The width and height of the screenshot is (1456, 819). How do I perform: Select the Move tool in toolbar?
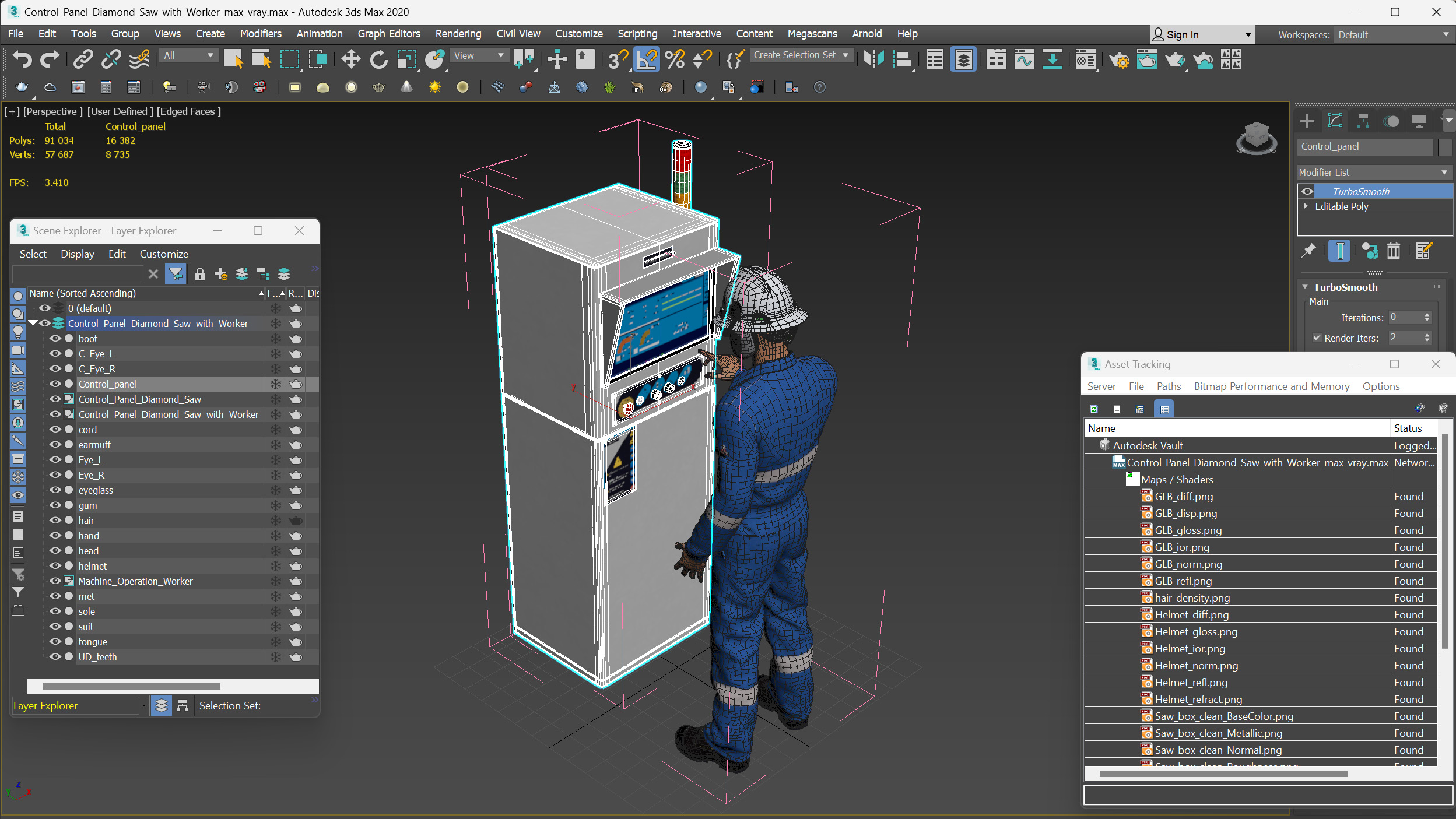tap(351, 61)
